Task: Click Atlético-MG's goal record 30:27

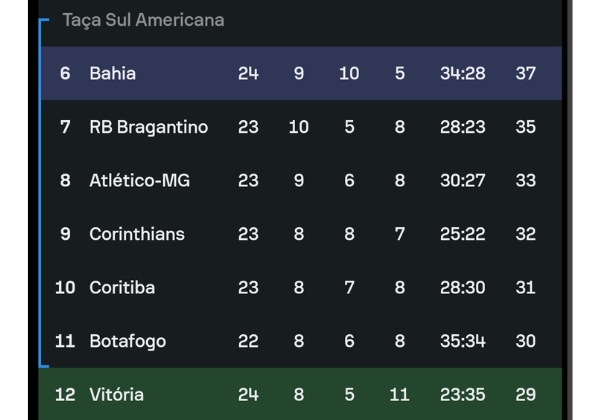Action: tap(463, 181)
